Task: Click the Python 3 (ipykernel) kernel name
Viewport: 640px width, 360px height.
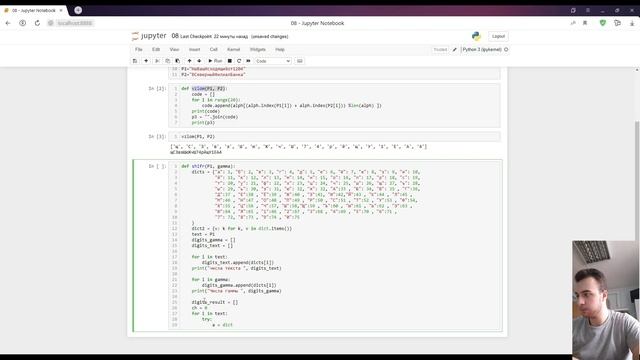Action: click(x=482, y=49)
